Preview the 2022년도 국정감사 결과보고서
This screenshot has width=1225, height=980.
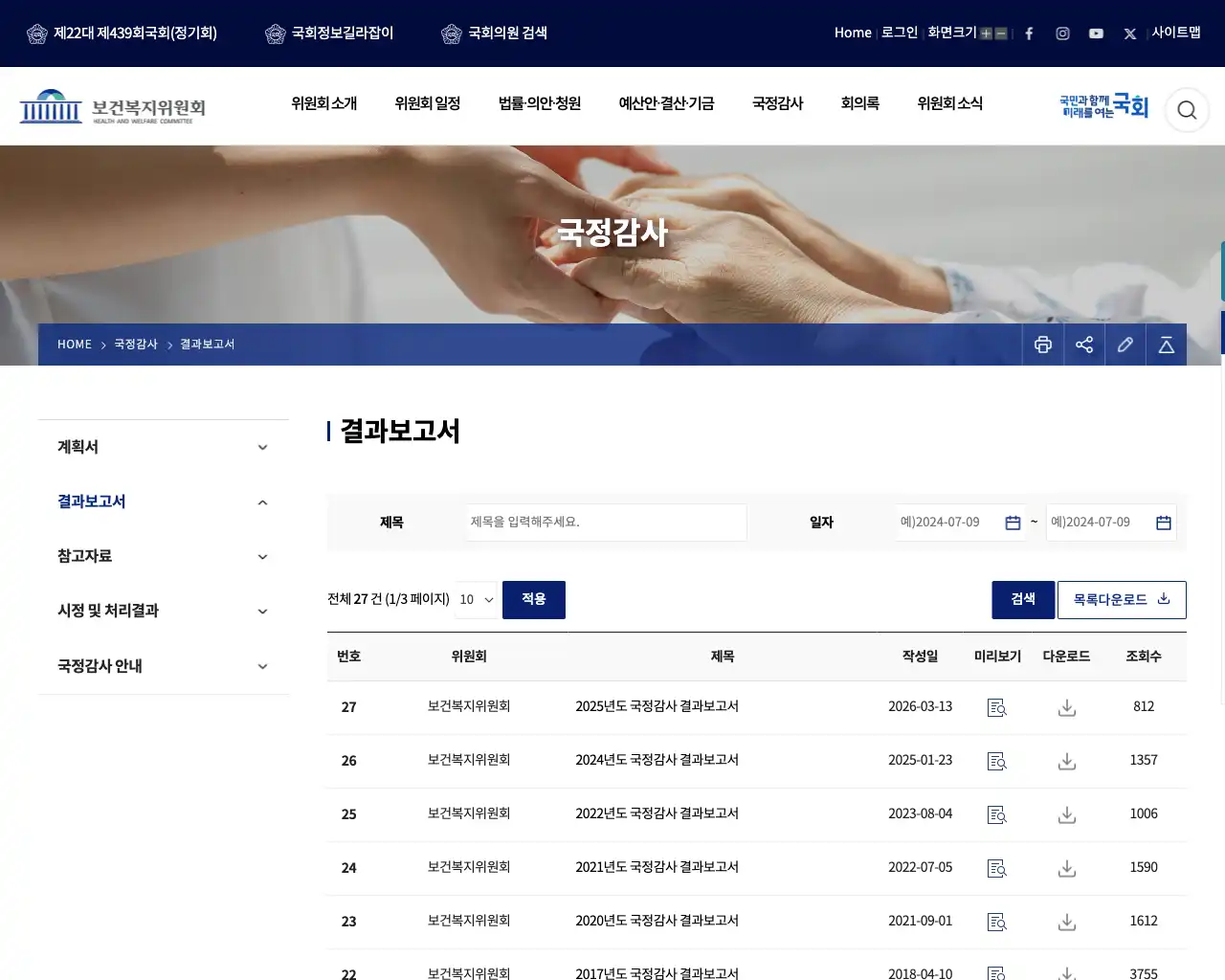pos(997,814)
